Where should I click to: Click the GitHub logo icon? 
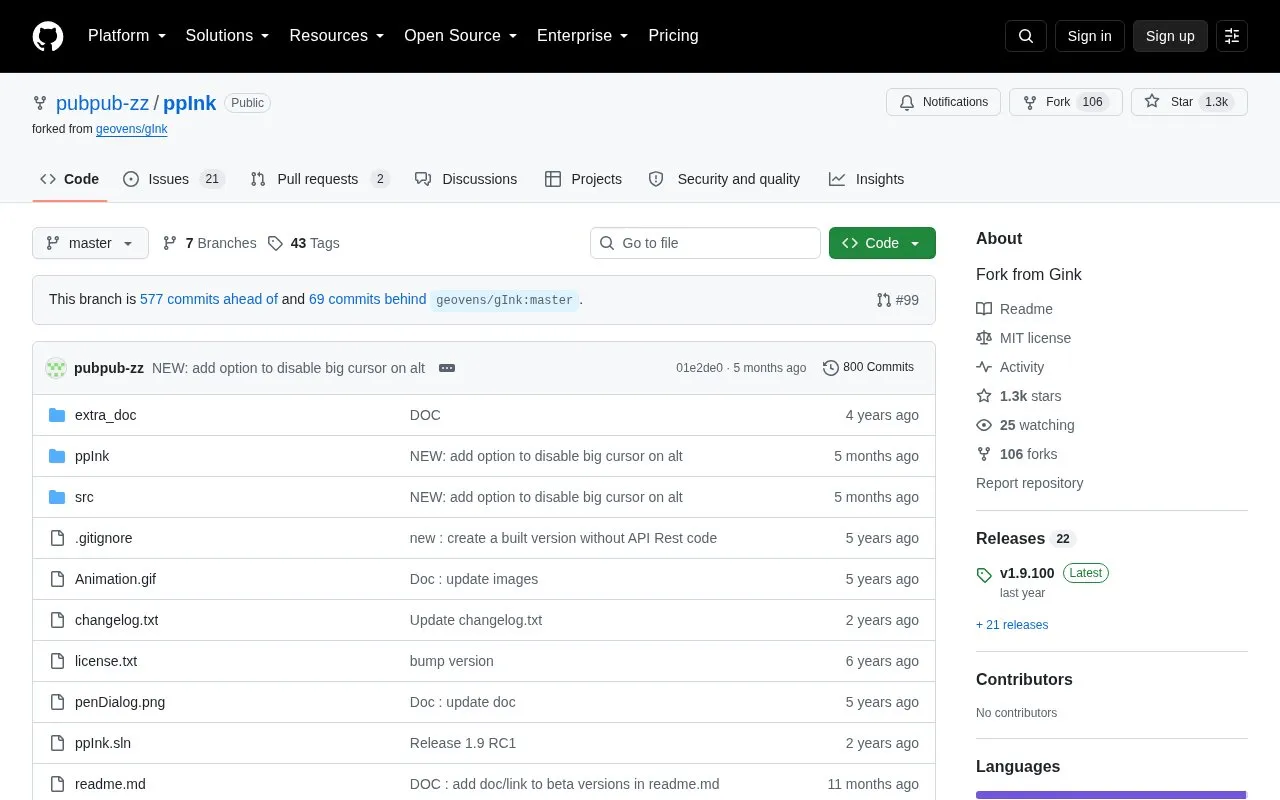(x=48, y=36)
